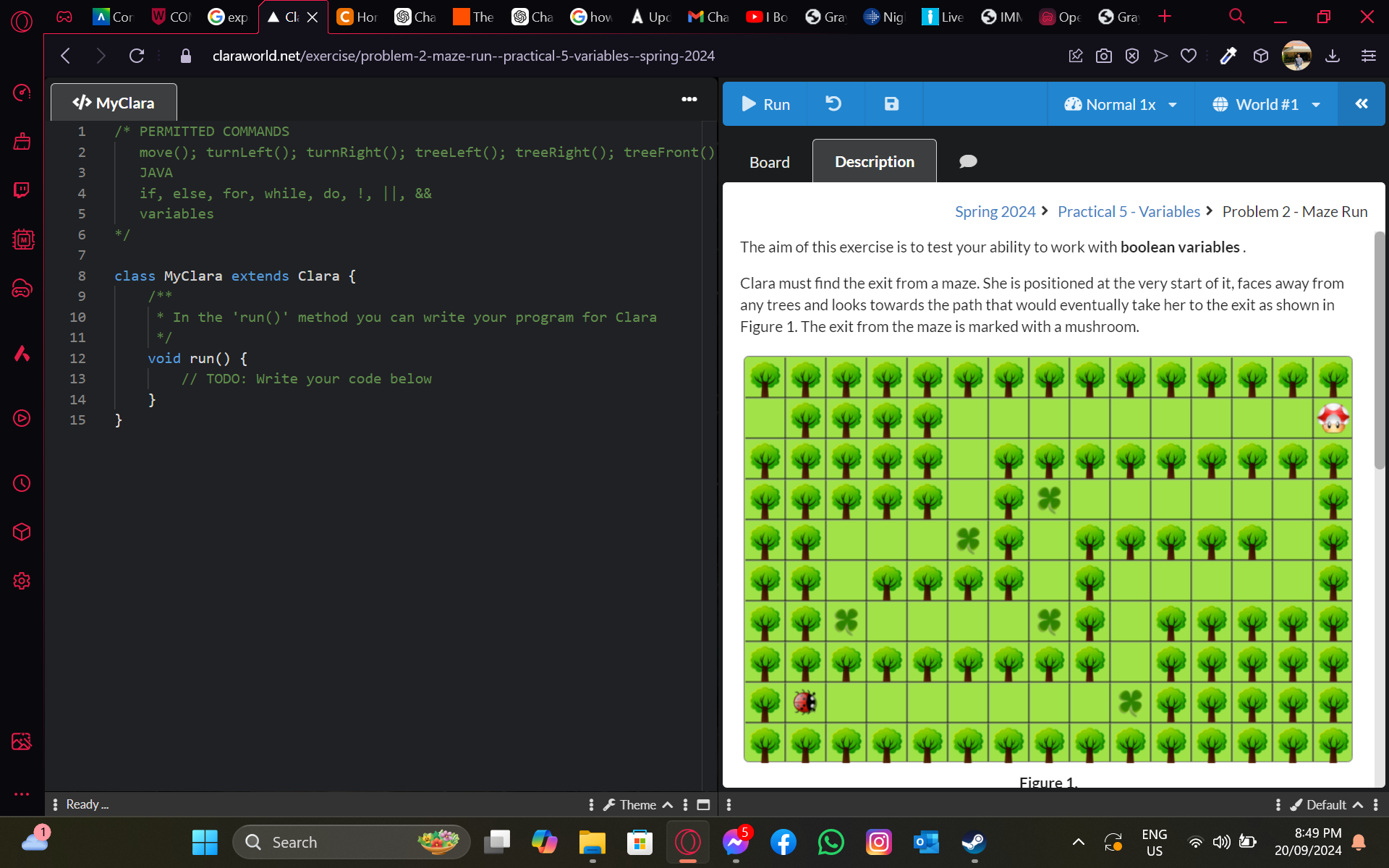Click the Opera snapshot camera icon
This screenshot has width=1389, height=868.
pos(1104,56)
